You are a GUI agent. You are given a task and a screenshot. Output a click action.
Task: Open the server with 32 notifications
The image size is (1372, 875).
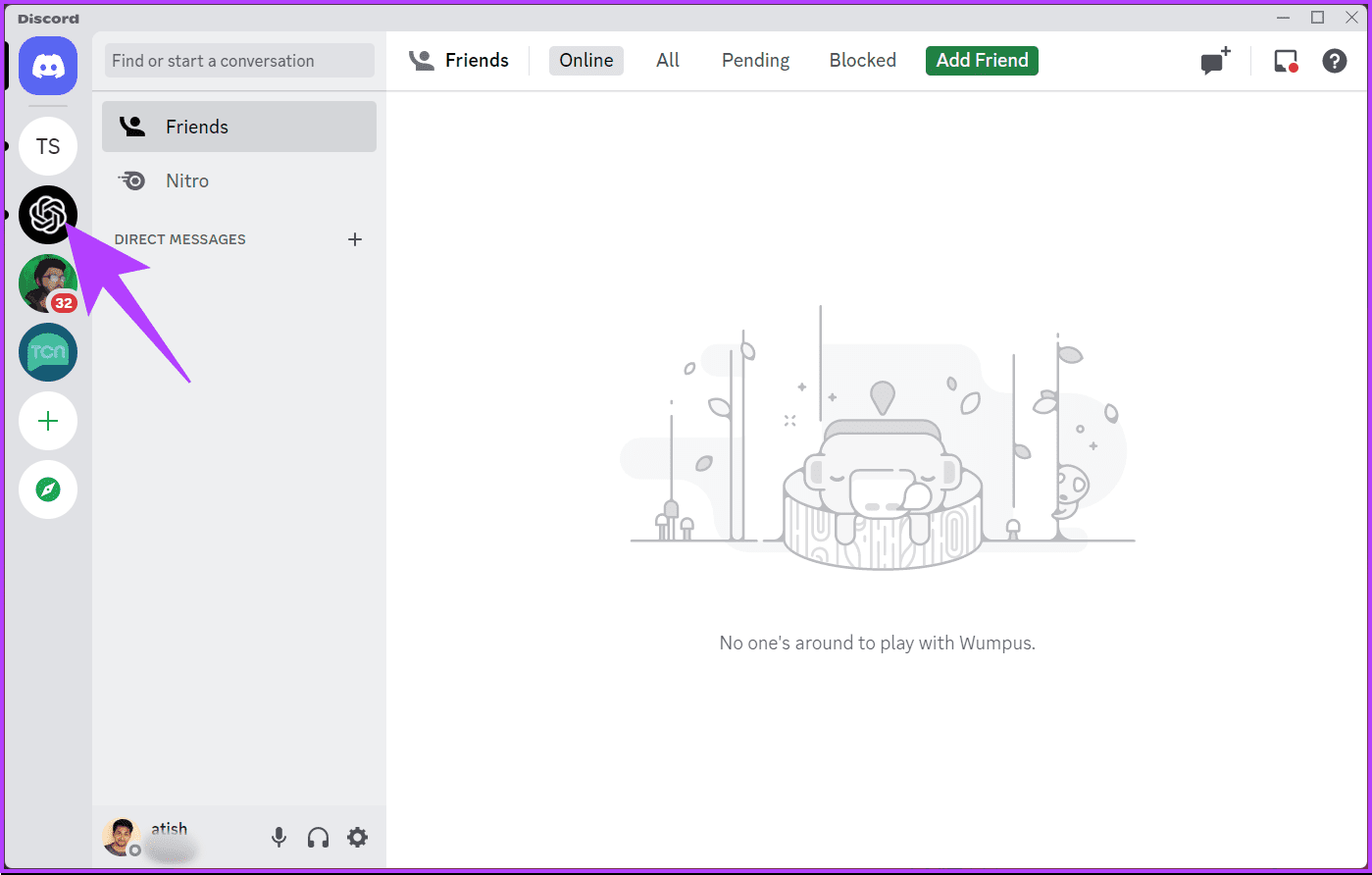48,283
